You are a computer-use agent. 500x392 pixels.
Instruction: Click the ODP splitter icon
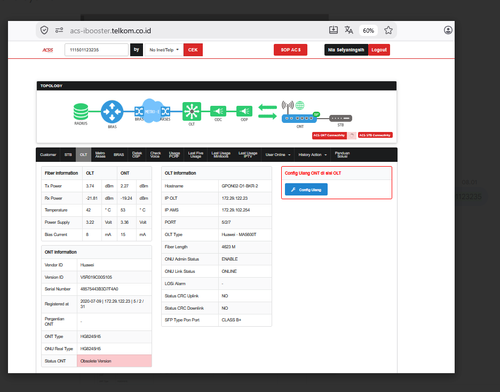[244, 111]
